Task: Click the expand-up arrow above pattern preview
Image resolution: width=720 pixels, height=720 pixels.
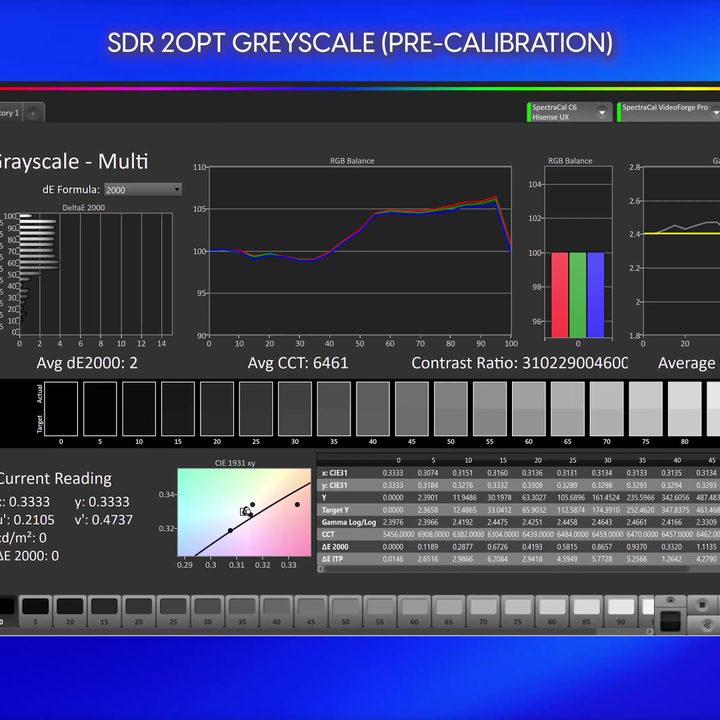Action: [x=670, y=601]
